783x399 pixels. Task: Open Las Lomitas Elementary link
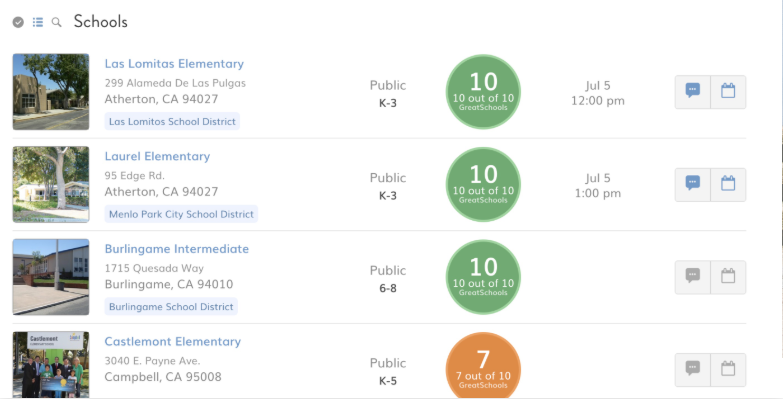[x=174, y=64]
